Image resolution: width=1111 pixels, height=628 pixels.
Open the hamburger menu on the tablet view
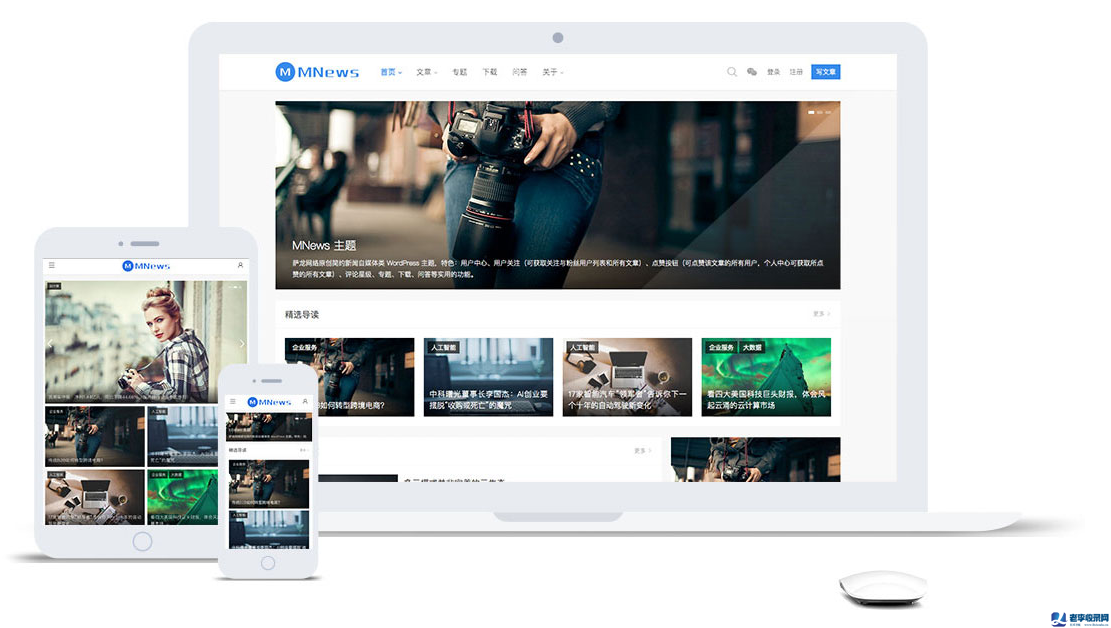click(52, 266)
